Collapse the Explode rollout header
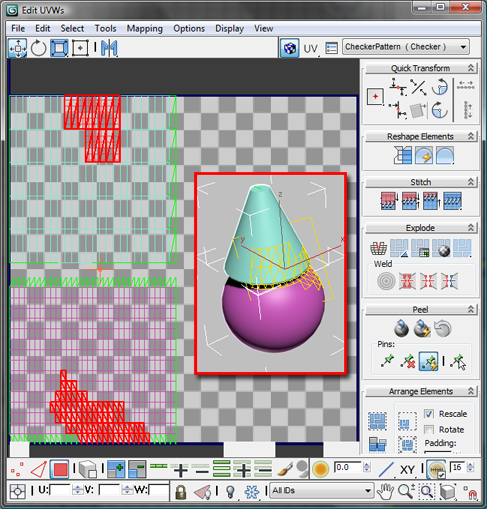Image resolution: width=487 pixels, height=509 pixels. click(x=421, y=228)
